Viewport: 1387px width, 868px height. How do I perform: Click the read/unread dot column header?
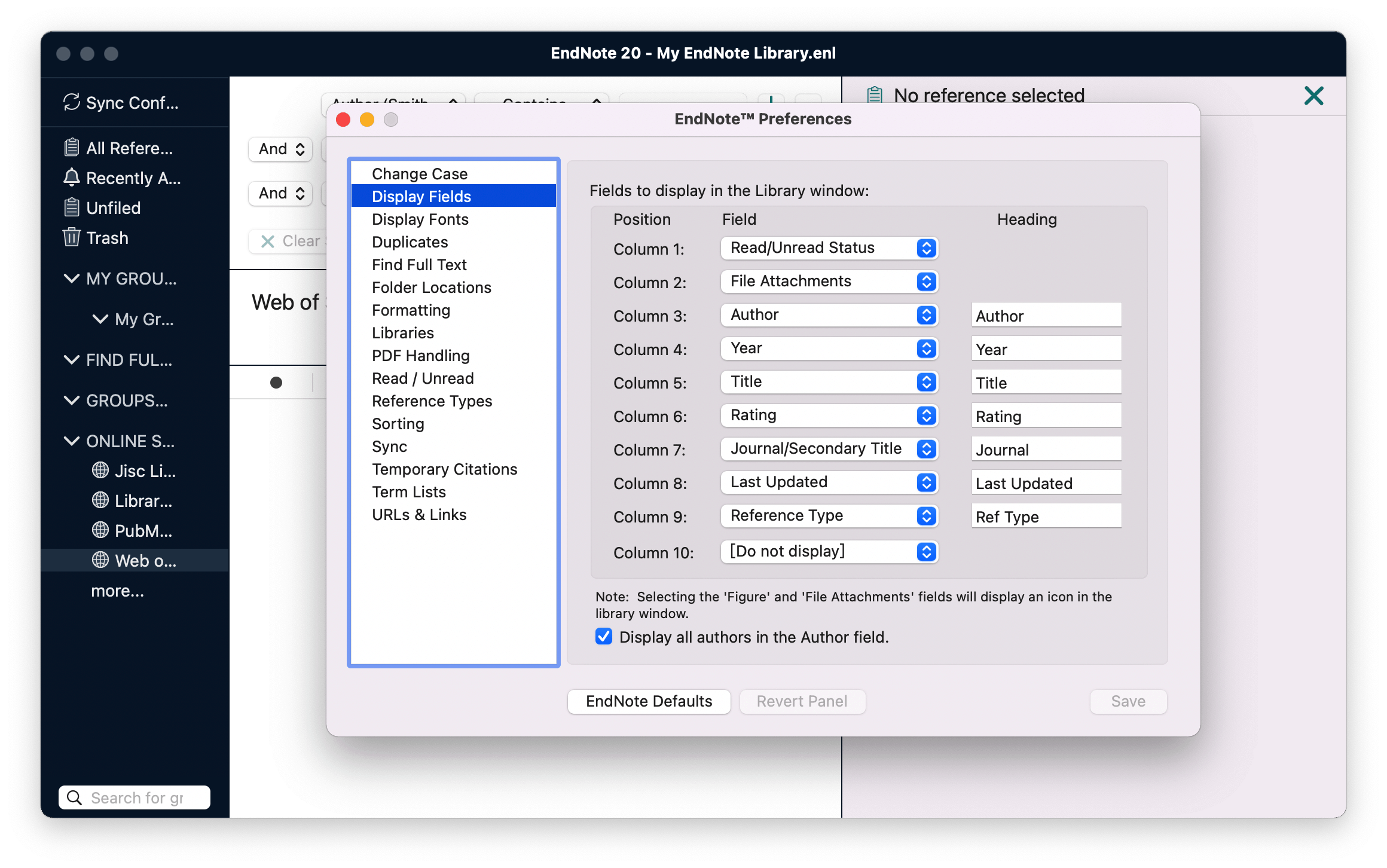276,383
